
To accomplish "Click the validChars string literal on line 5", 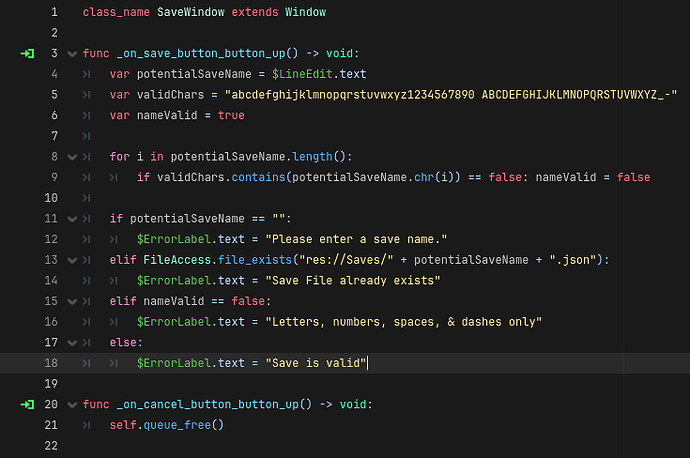I will [x=451, y=95].
